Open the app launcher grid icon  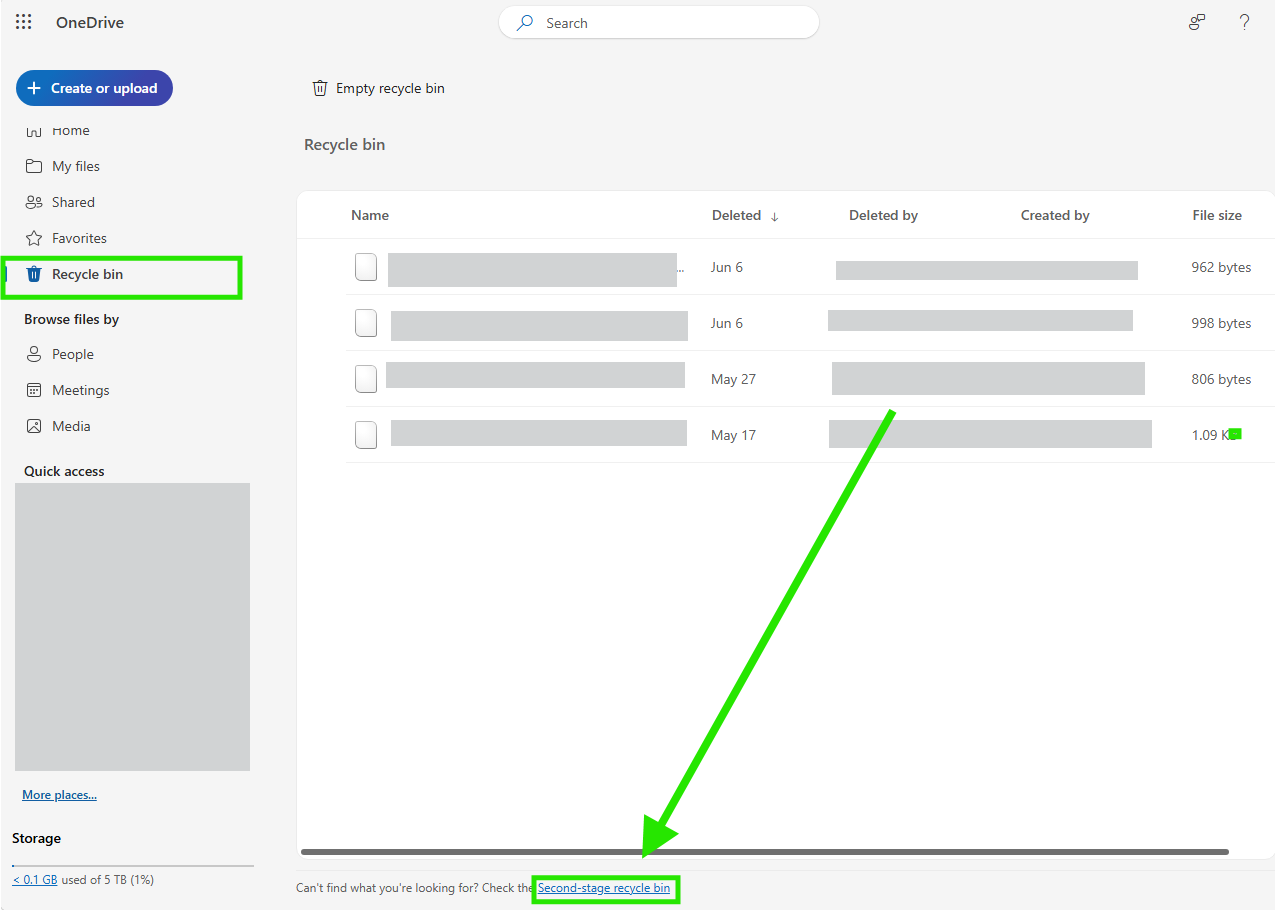[24, 22]
